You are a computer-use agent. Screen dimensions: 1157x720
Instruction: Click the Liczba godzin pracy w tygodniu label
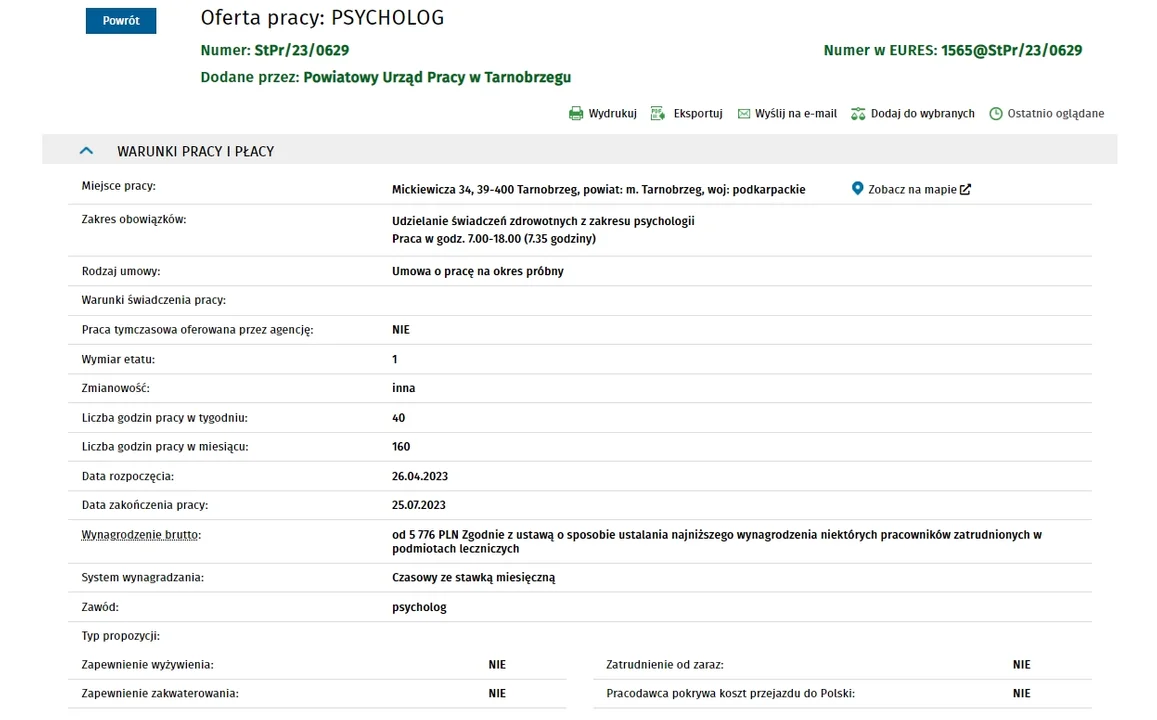point(165,418)
